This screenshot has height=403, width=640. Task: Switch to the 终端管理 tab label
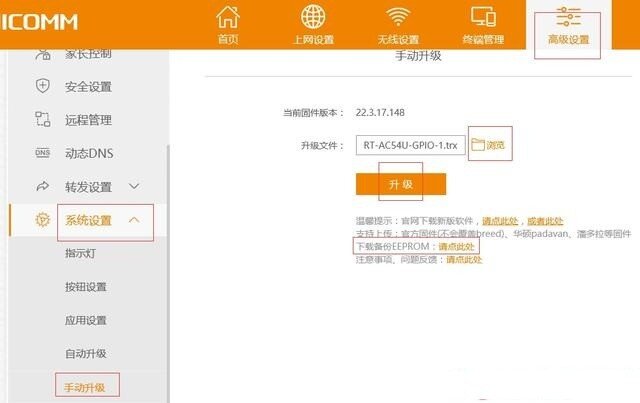pyautogui.click(x=483, y=40)
